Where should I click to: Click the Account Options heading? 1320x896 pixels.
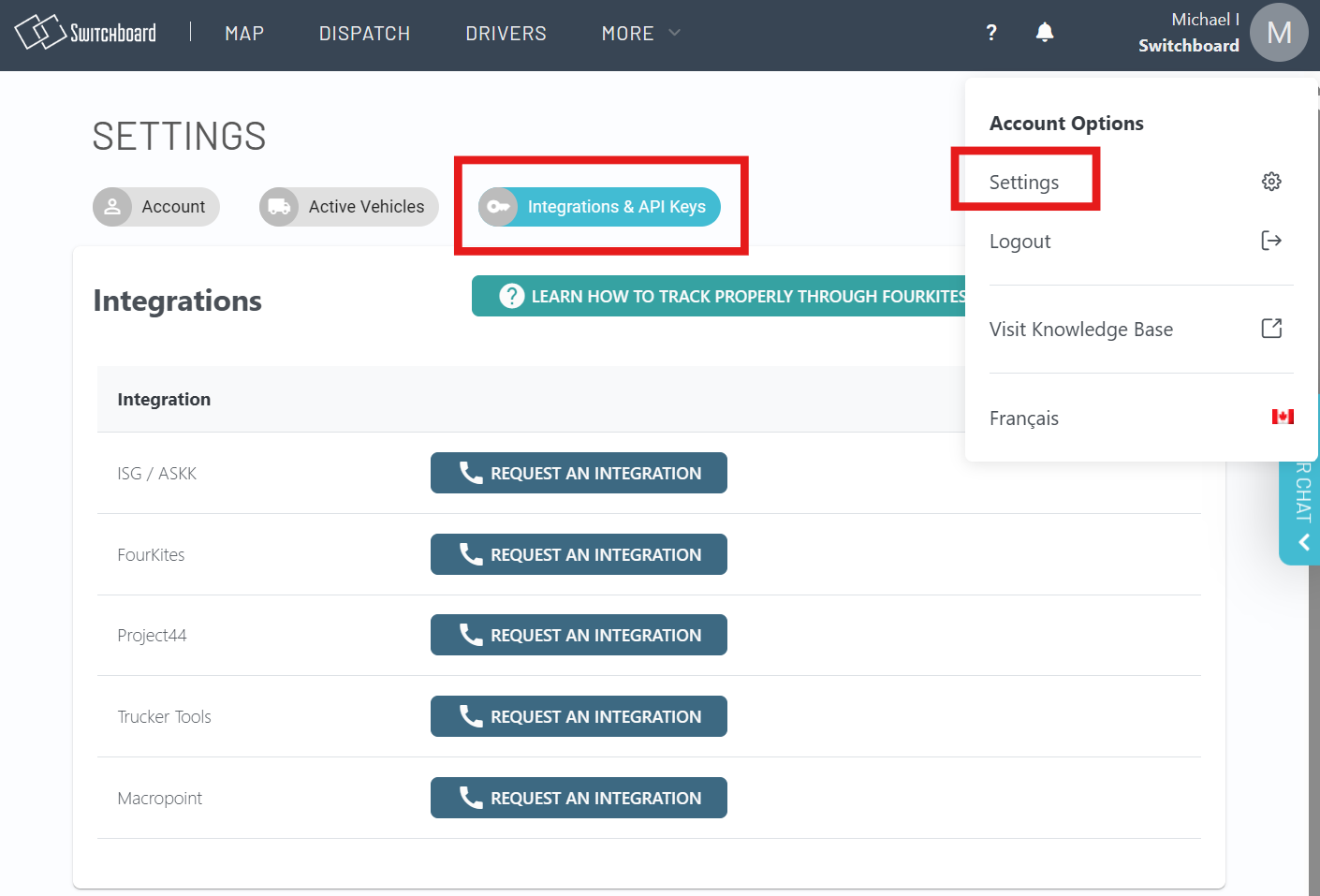coord(1066,124)
